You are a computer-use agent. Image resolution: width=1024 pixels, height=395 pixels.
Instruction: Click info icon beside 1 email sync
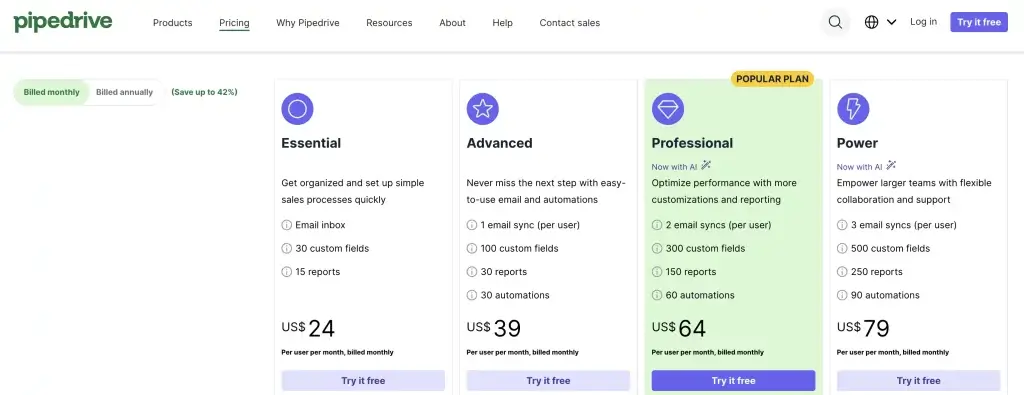[472, 225]
